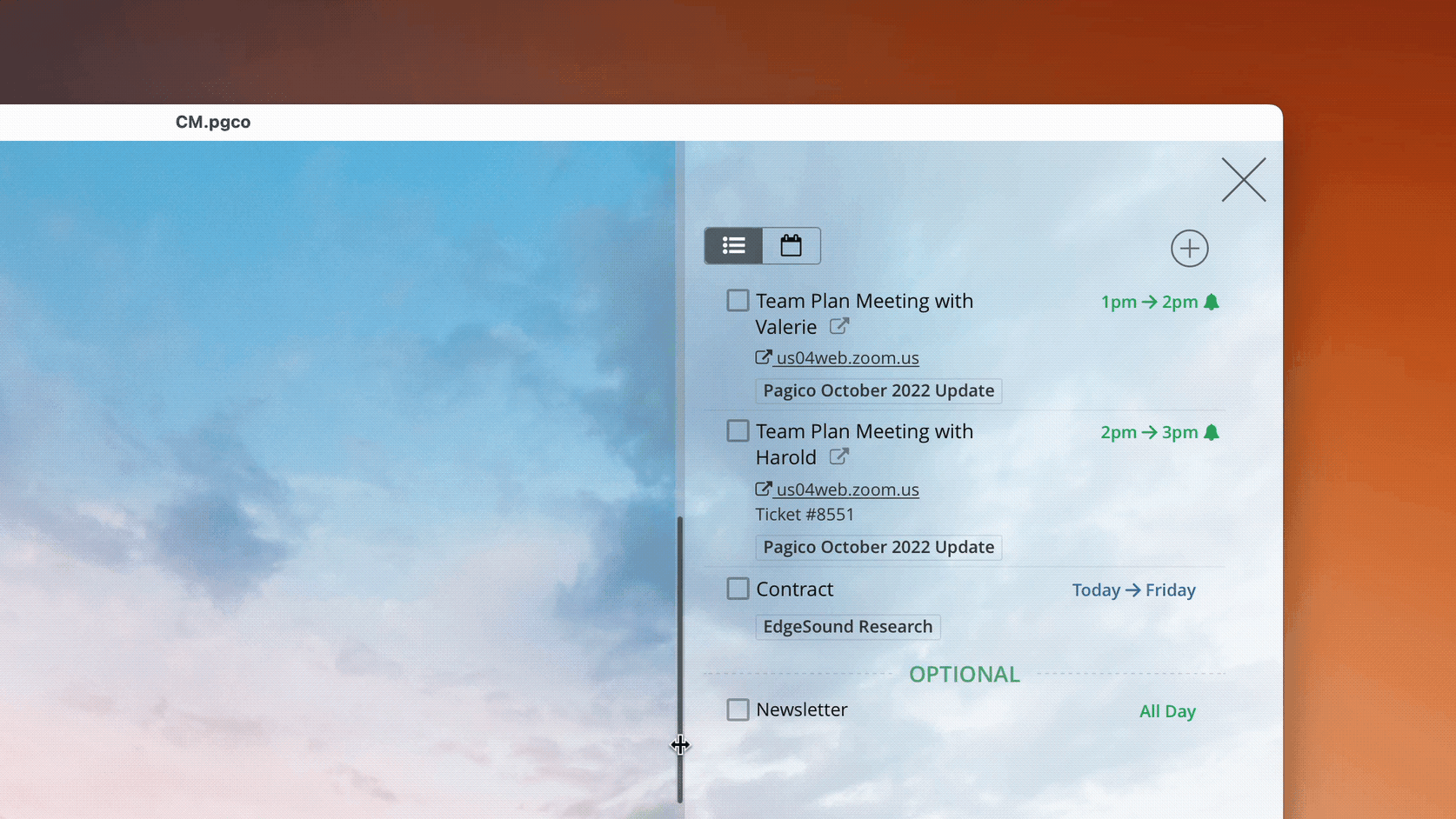This screenshot has height=819, width=1456.
Task: Check off Team Plan Meeting with Valerie
Action: (x=738, y=301)
